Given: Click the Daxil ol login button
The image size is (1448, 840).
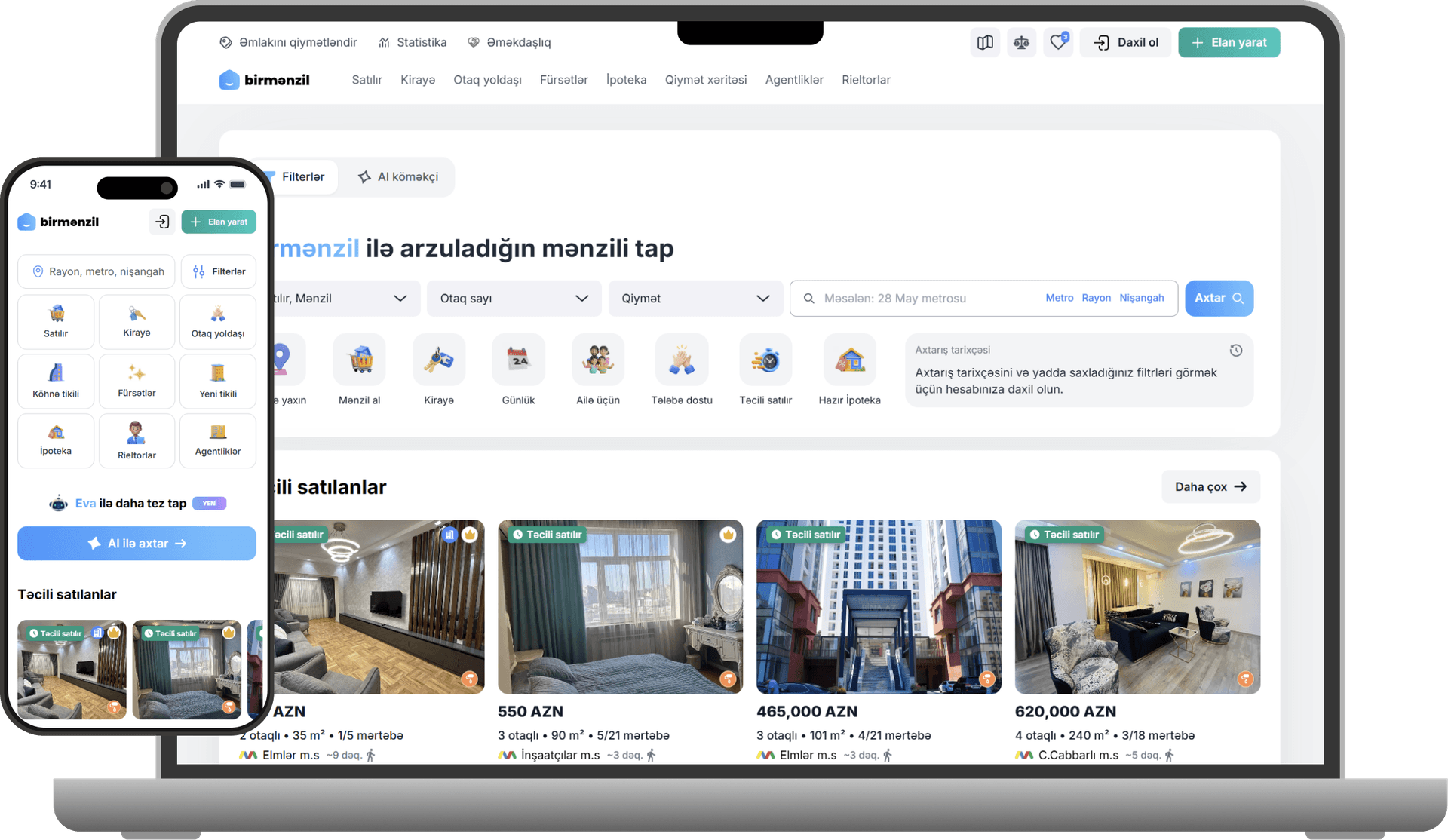Looking at the screenshot, I should [x=1126, y=43].
